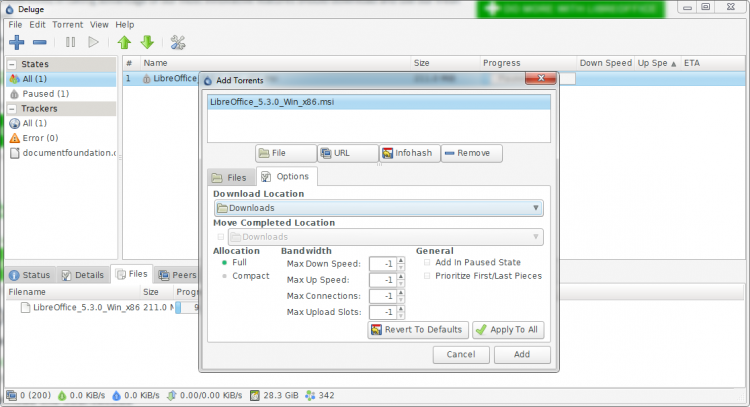Switch to Files tab in Add Torrents dialog
The width and height of the screenshot is (750, 407).
click(232, 178)
